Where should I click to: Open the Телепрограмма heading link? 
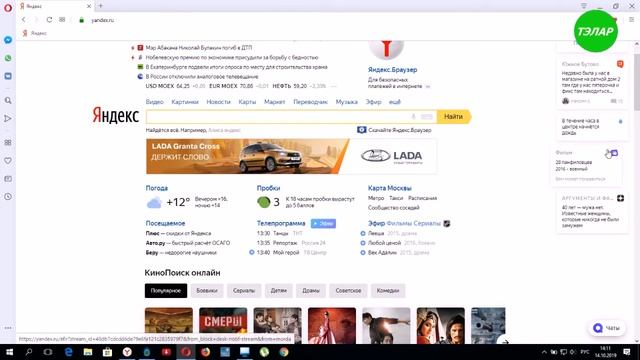[x=281, y=223]
